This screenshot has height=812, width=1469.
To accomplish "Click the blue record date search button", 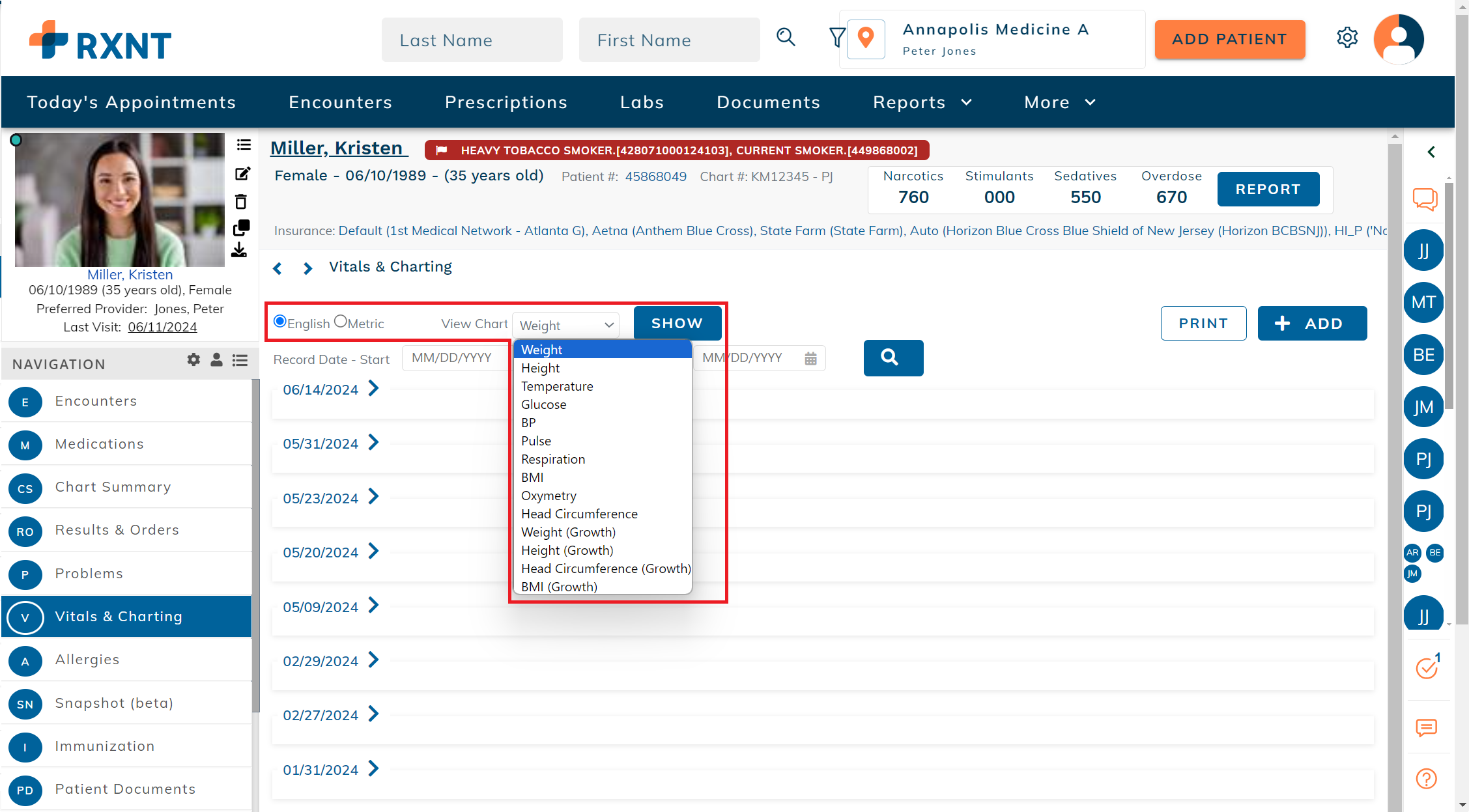I will pyautogui.click(x=892, y=357).
